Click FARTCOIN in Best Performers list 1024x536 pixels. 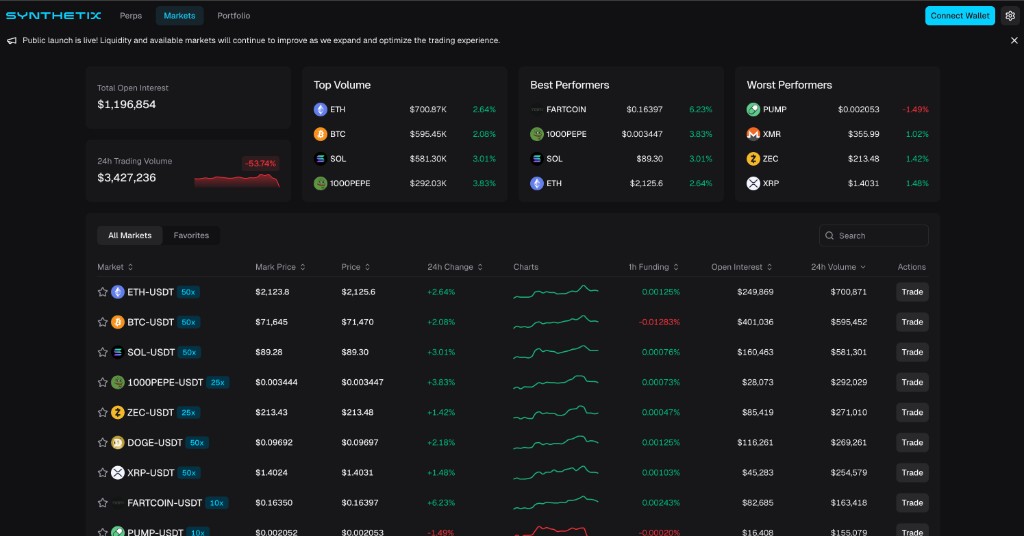(x=566, y=109)
